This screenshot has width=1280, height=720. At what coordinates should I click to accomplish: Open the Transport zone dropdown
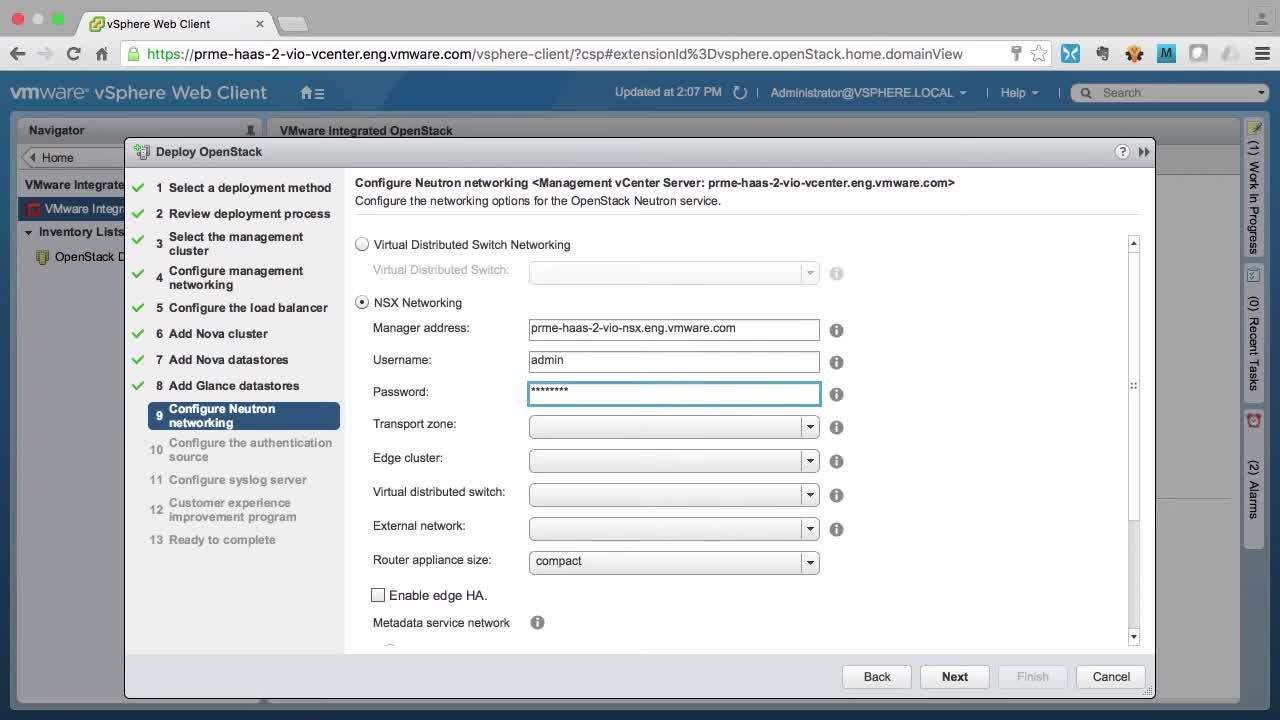pyautogui.click(x=674, y=427)
